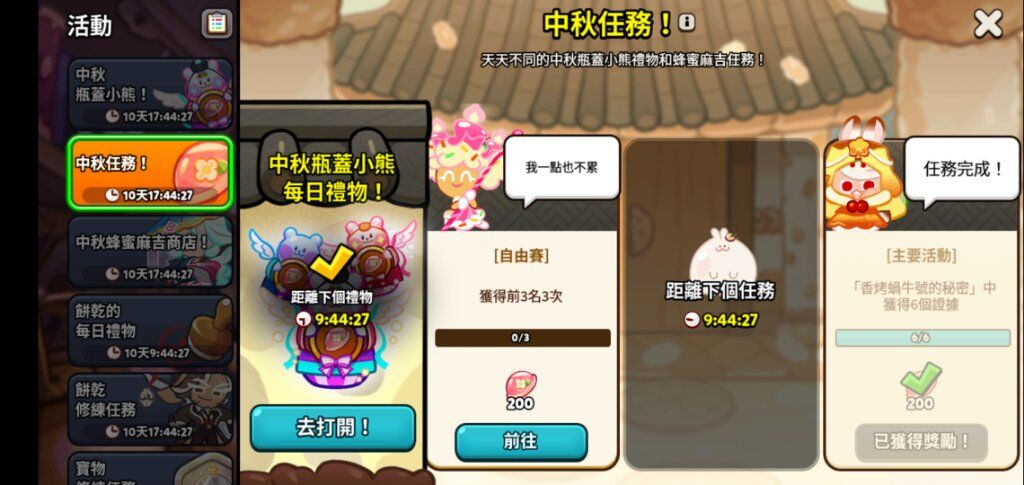Image resolution: width=1024 pixels, height=485 pixels.
Task: Open the partially visible 寶物 tab
Action: point(150,469)
